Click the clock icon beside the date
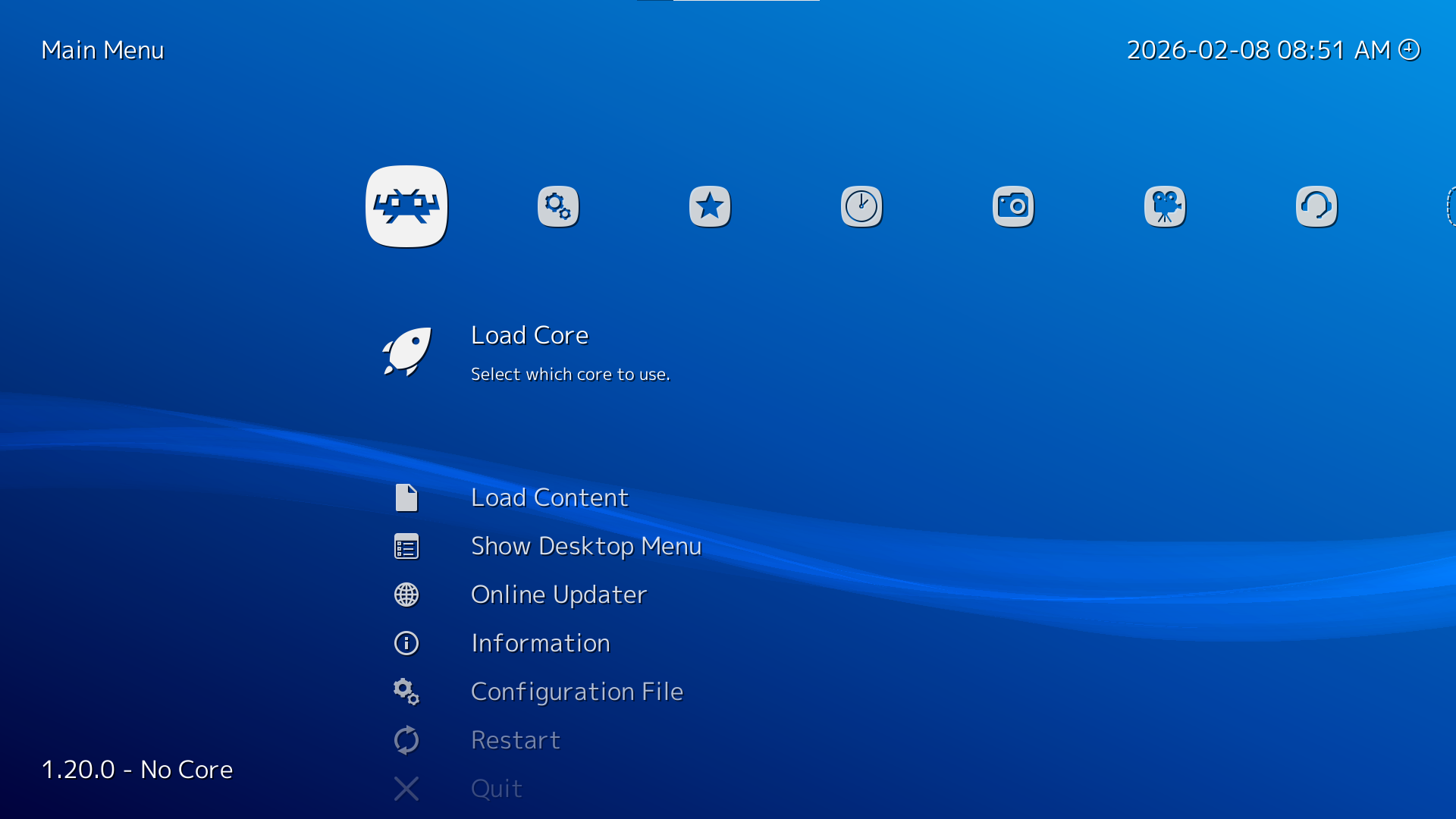 pos(1409,50)
